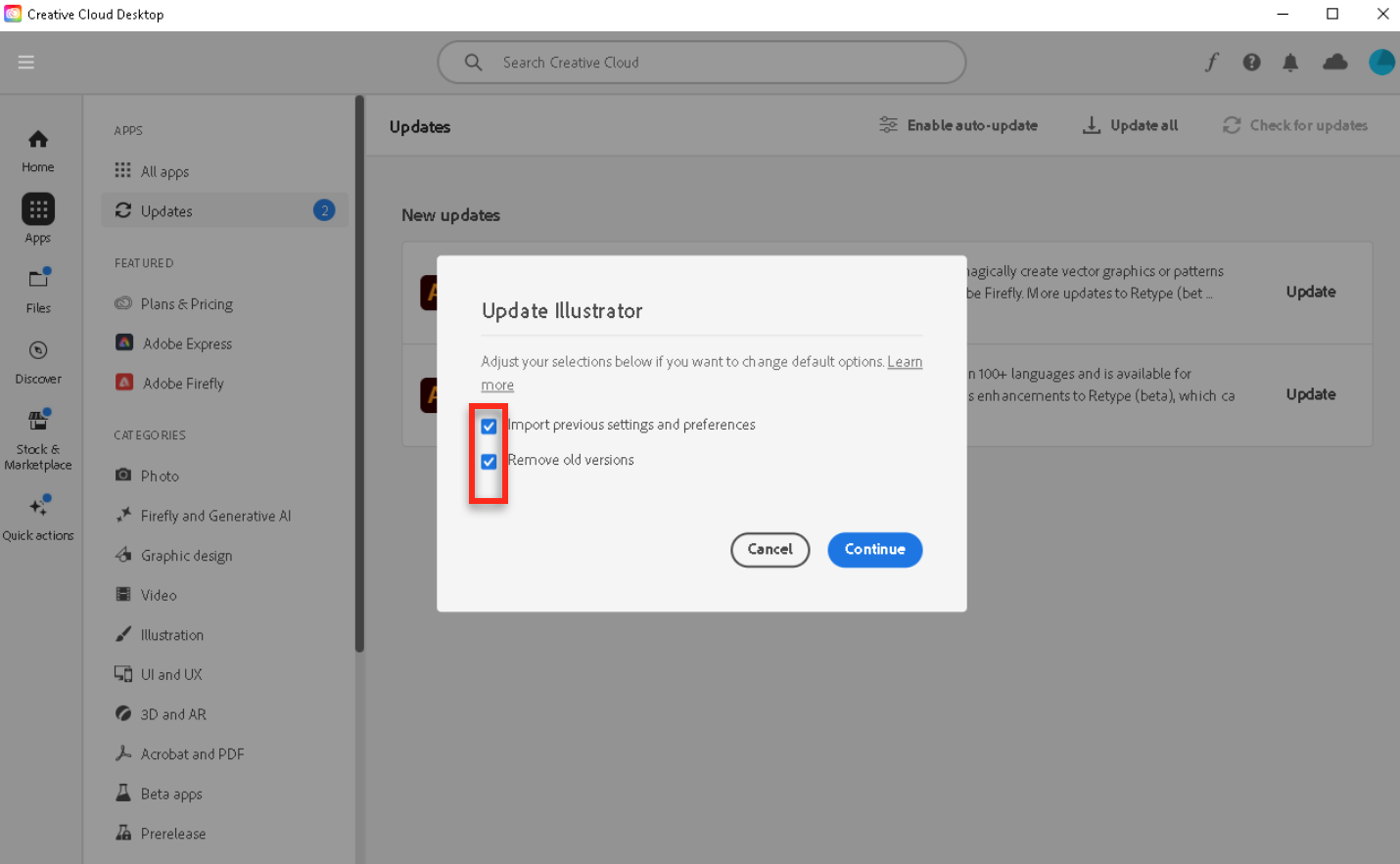Screen dimensions: 1400x864
Task: Open Quick actions
Action: point(38,519)
